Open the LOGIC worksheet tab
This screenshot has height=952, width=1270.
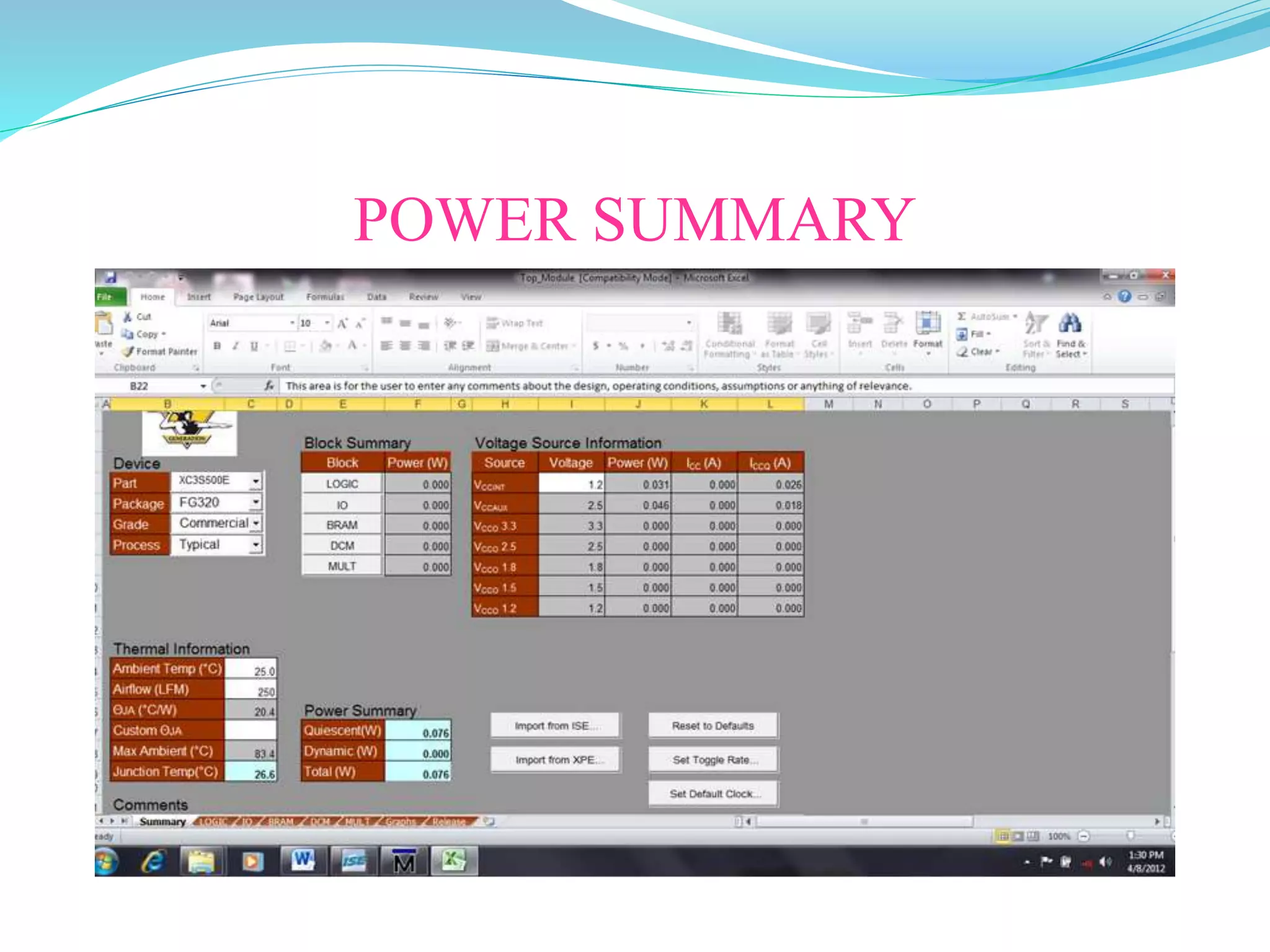[x=213, y=821]
